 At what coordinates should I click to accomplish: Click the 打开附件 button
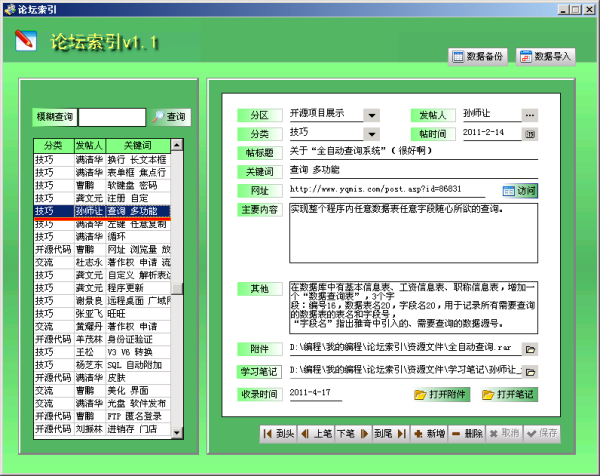pos(441,394)
